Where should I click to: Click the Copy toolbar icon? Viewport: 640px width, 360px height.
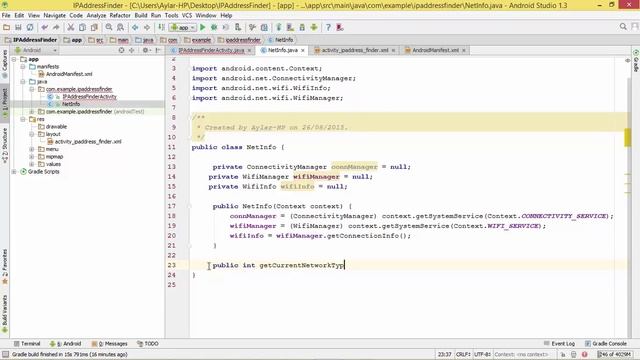(x=82, y=27)
